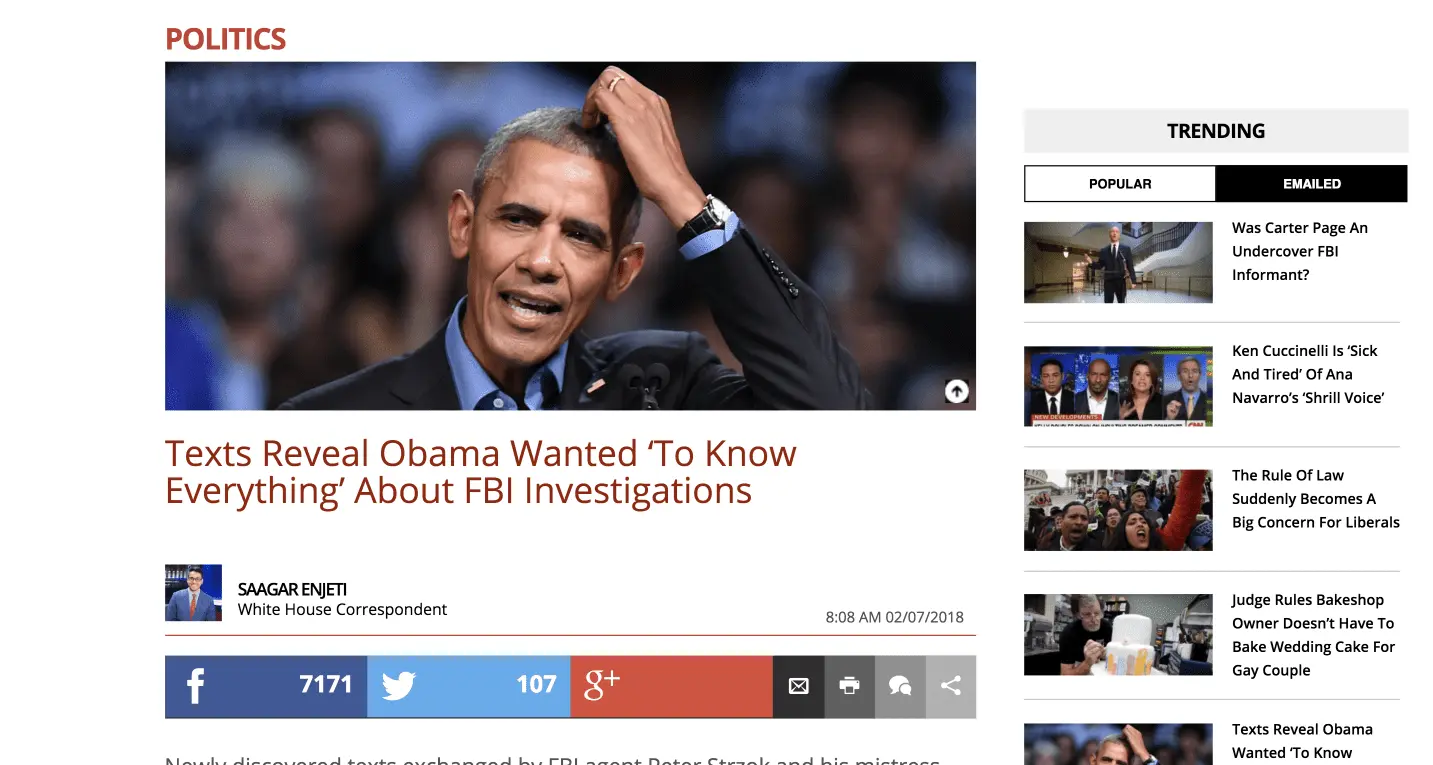Open 'Was Carter Page An Undercover FBI Informant?'
The image size is (1433, 765).
point(1300,251)
